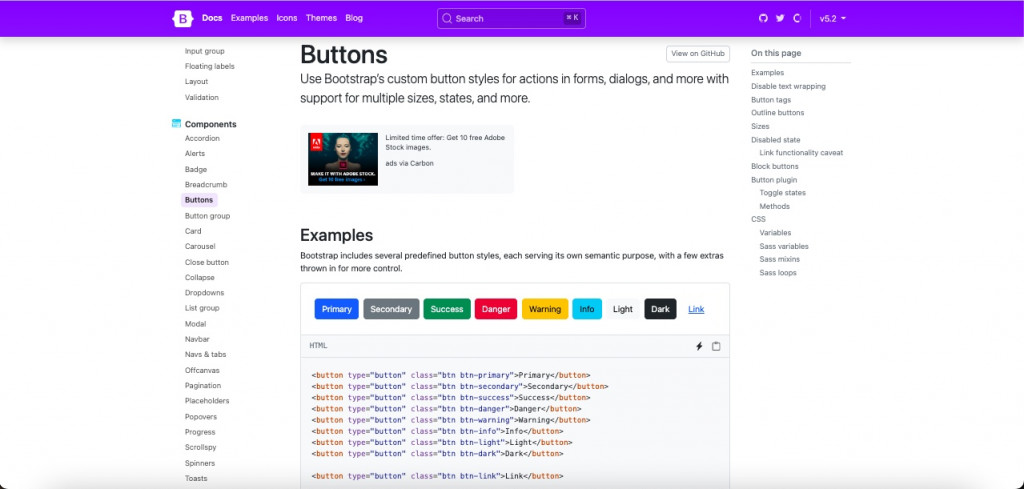Open Input group in sidebar
The height and width of the screenshot is (489, 1024).
(204, 51)
